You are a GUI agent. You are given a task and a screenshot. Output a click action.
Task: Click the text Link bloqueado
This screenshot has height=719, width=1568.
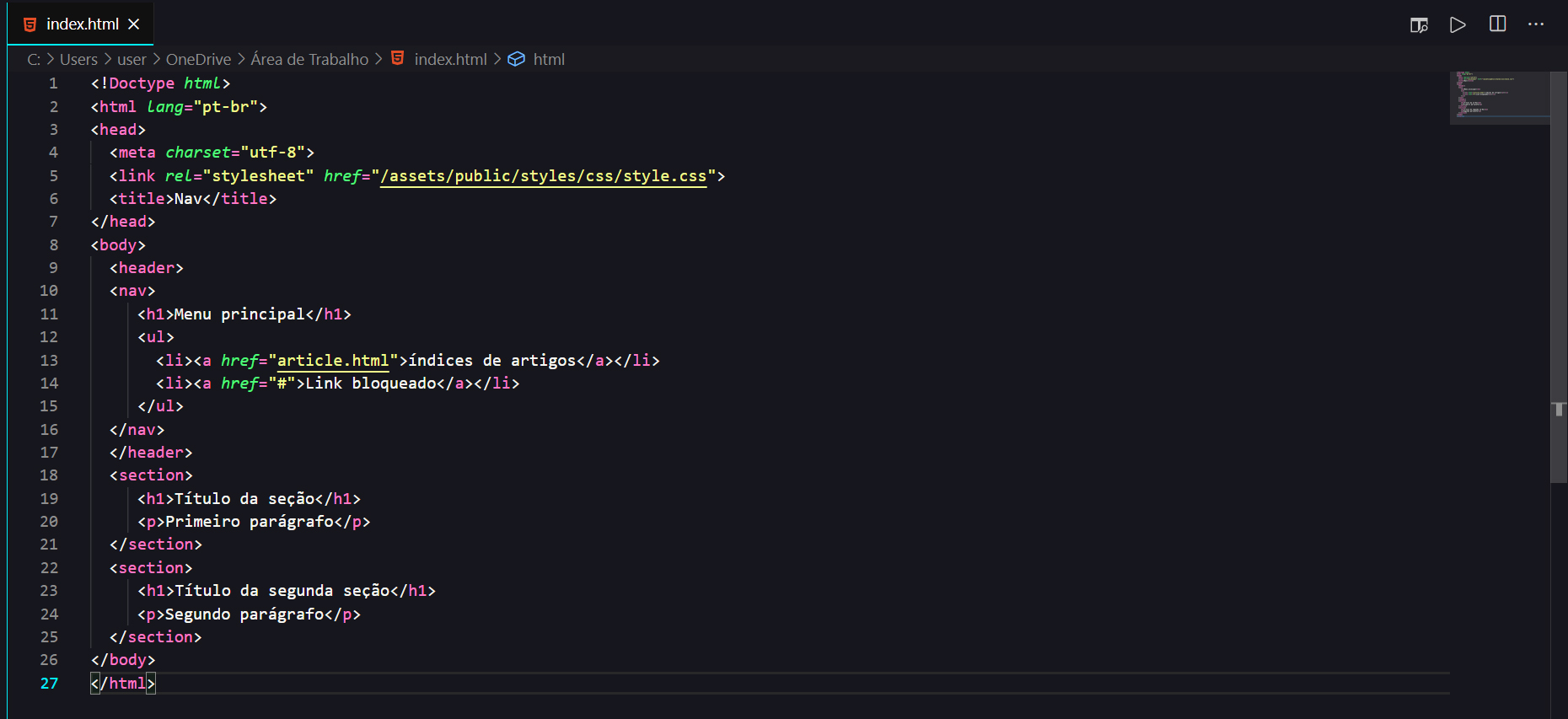(x=371, y=384)
